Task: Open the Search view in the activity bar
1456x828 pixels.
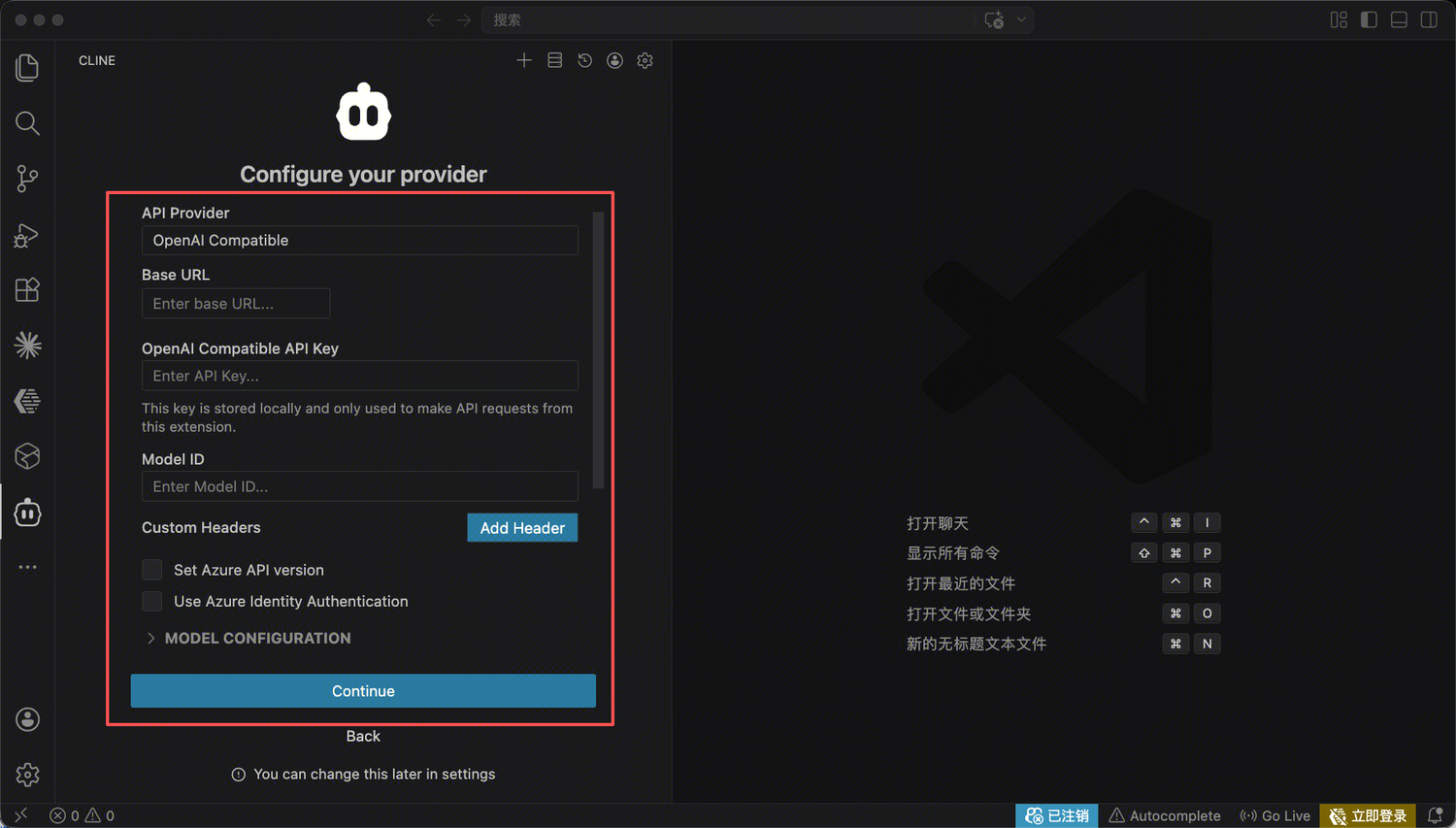Action: [x=27, y=123]
